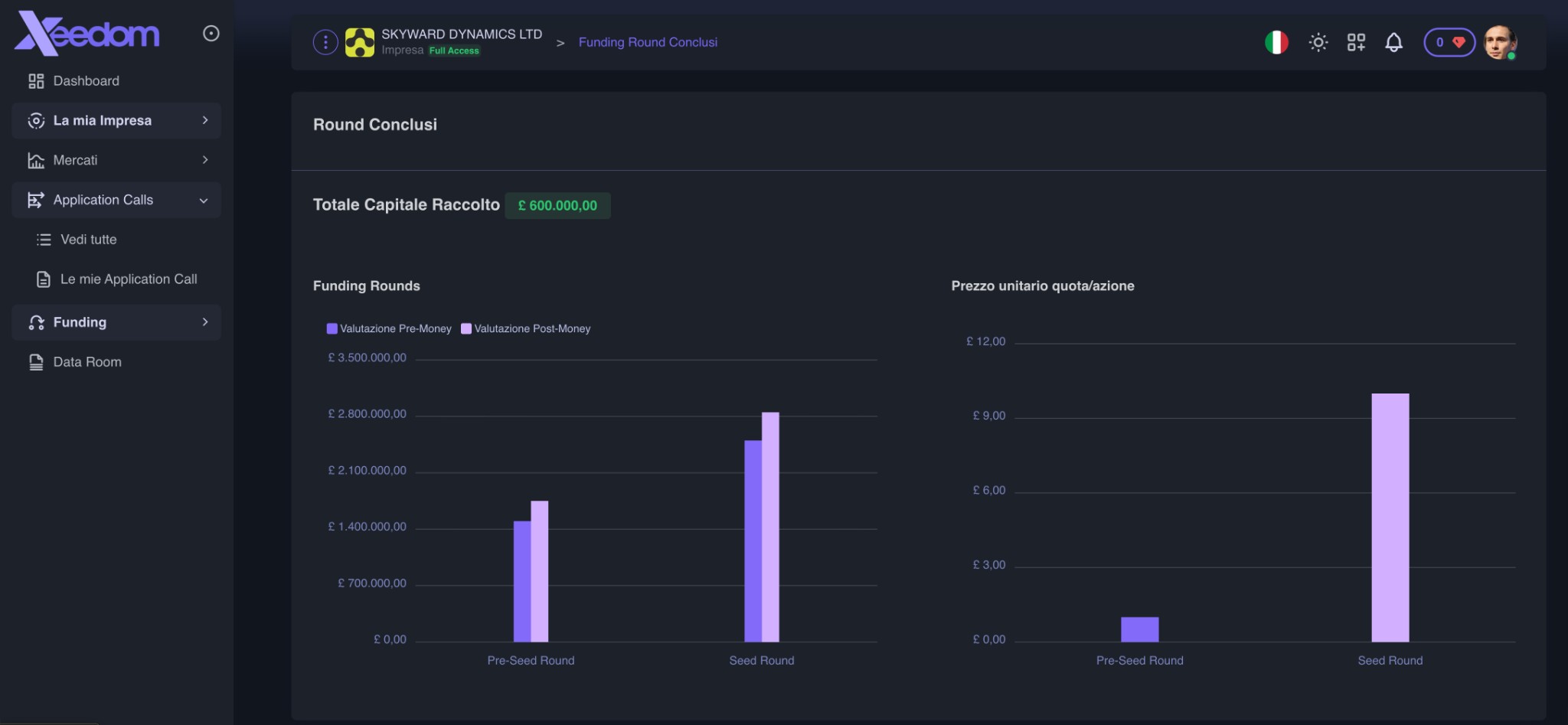The image size is (1568, 725).
Task: Open the notifications bell
Action: (x=1393, y=42)
